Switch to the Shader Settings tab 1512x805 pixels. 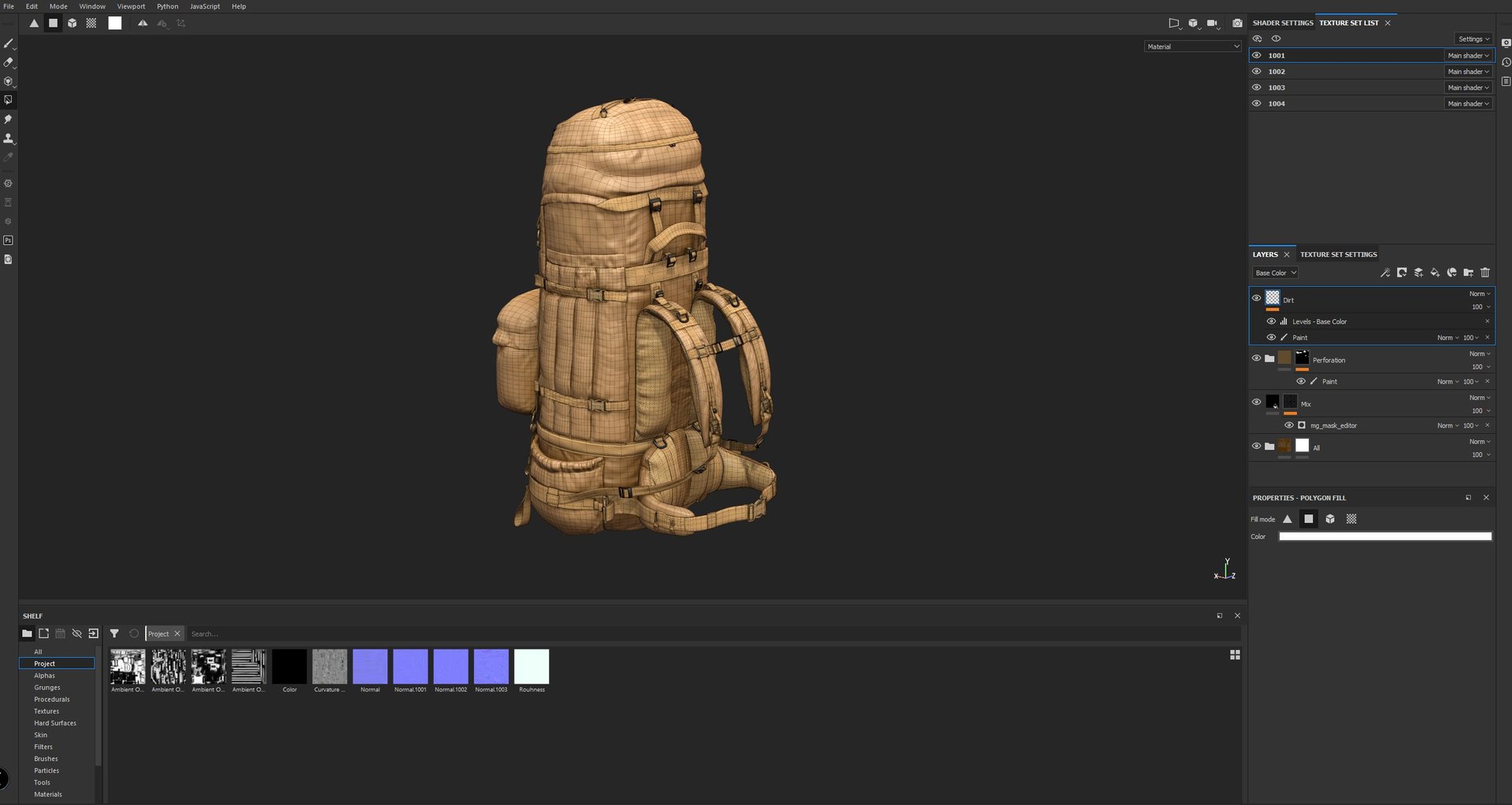[1283, 23]
